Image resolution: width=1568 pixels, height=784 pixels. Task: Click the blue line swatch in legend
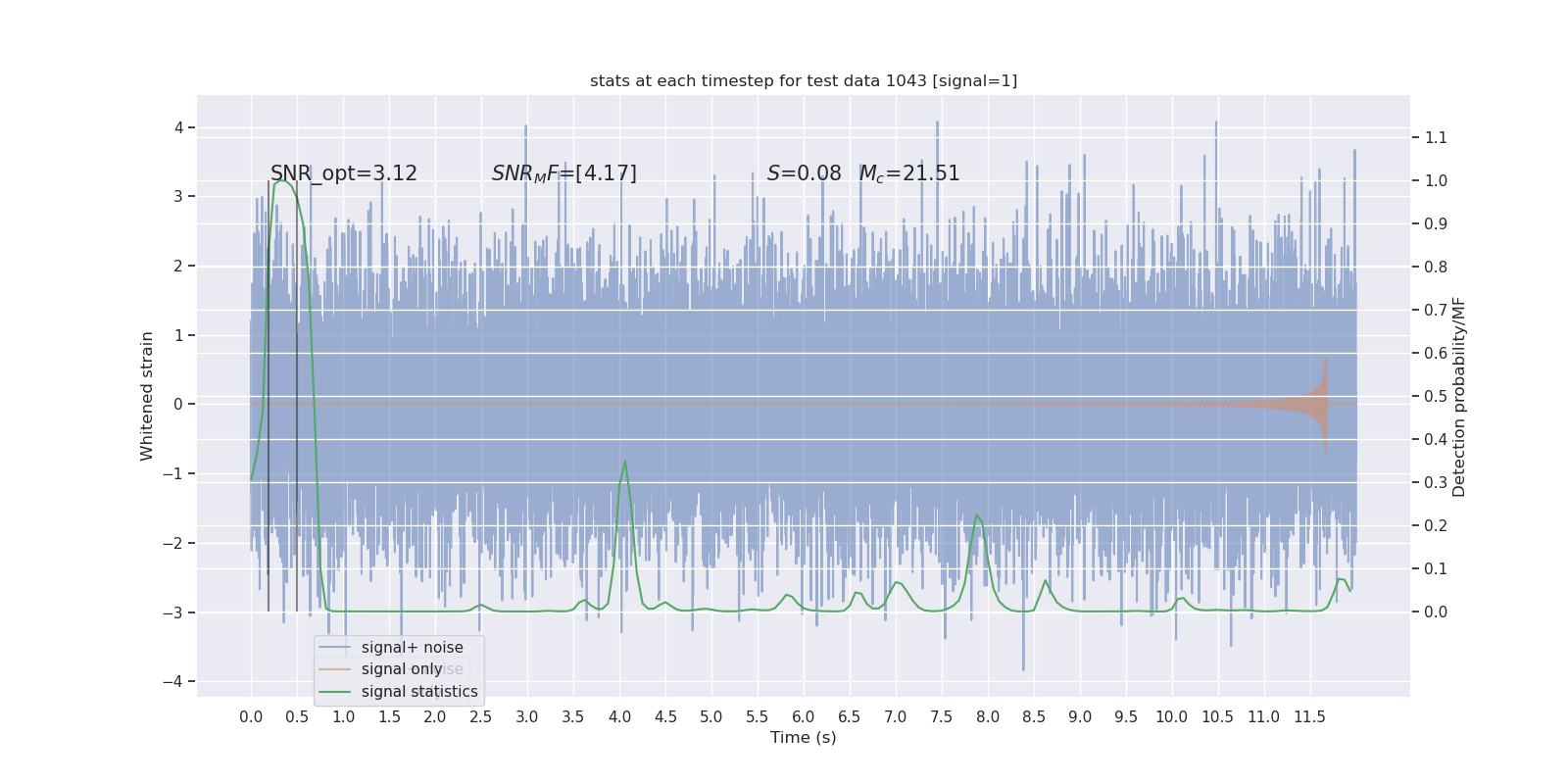click(334, 648)
